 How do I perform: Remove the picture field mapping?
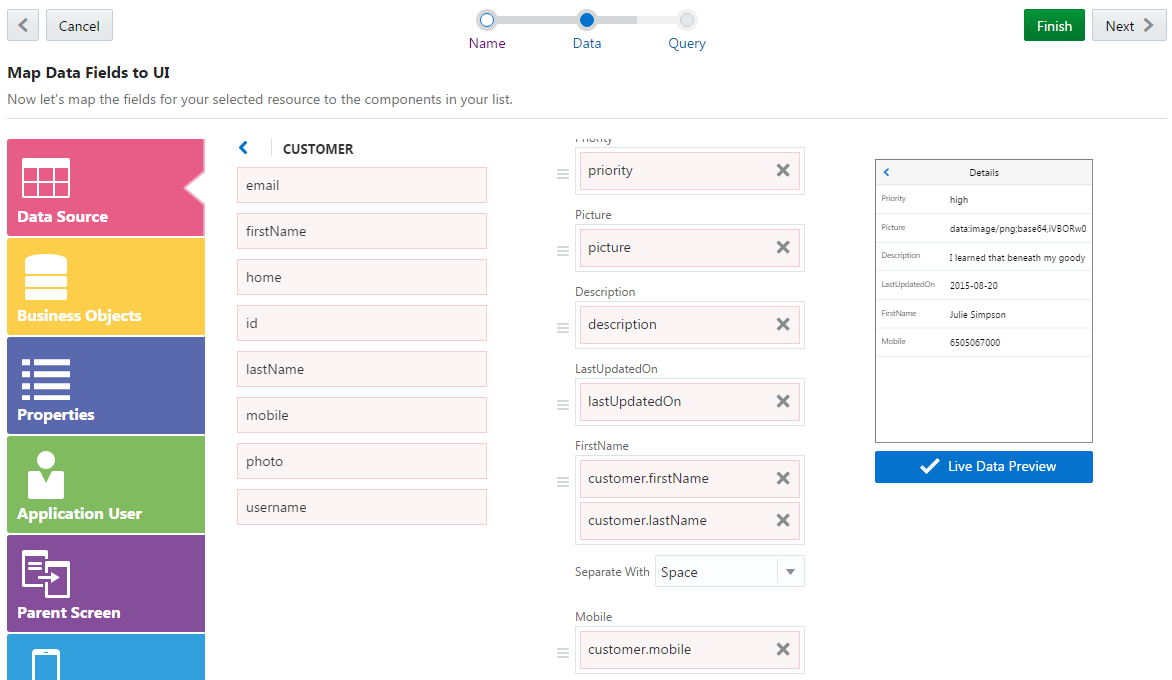[x=783, y=248]
